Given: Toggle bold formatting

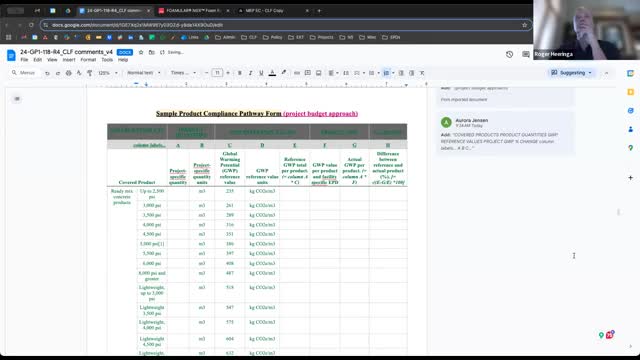Looking at the screenshot, I should [240, 73].
